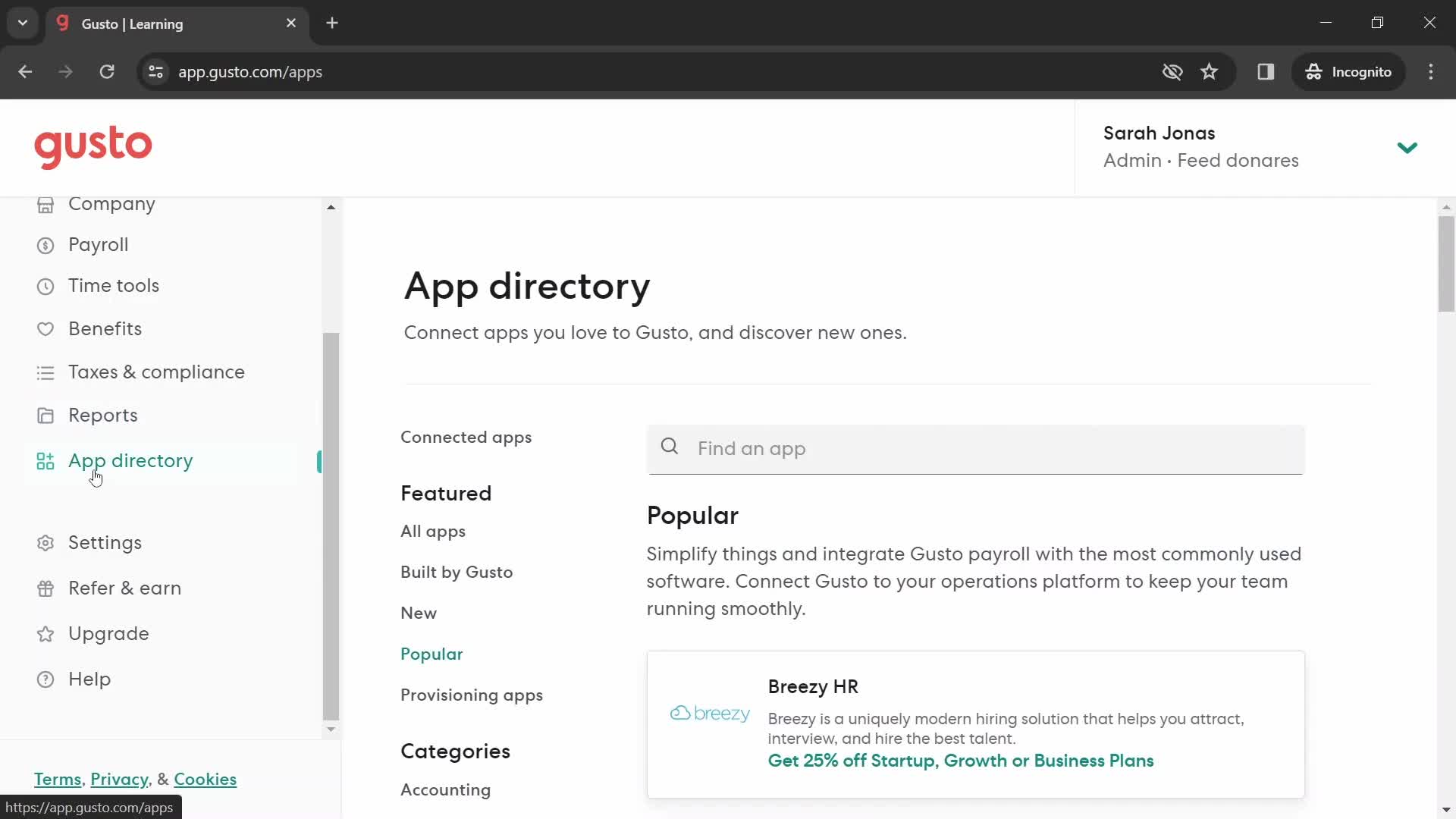Image resolution: width=1456 pixels, height=819 pixels.
Task: Open Time tools in sidebar
Action: 114,286
